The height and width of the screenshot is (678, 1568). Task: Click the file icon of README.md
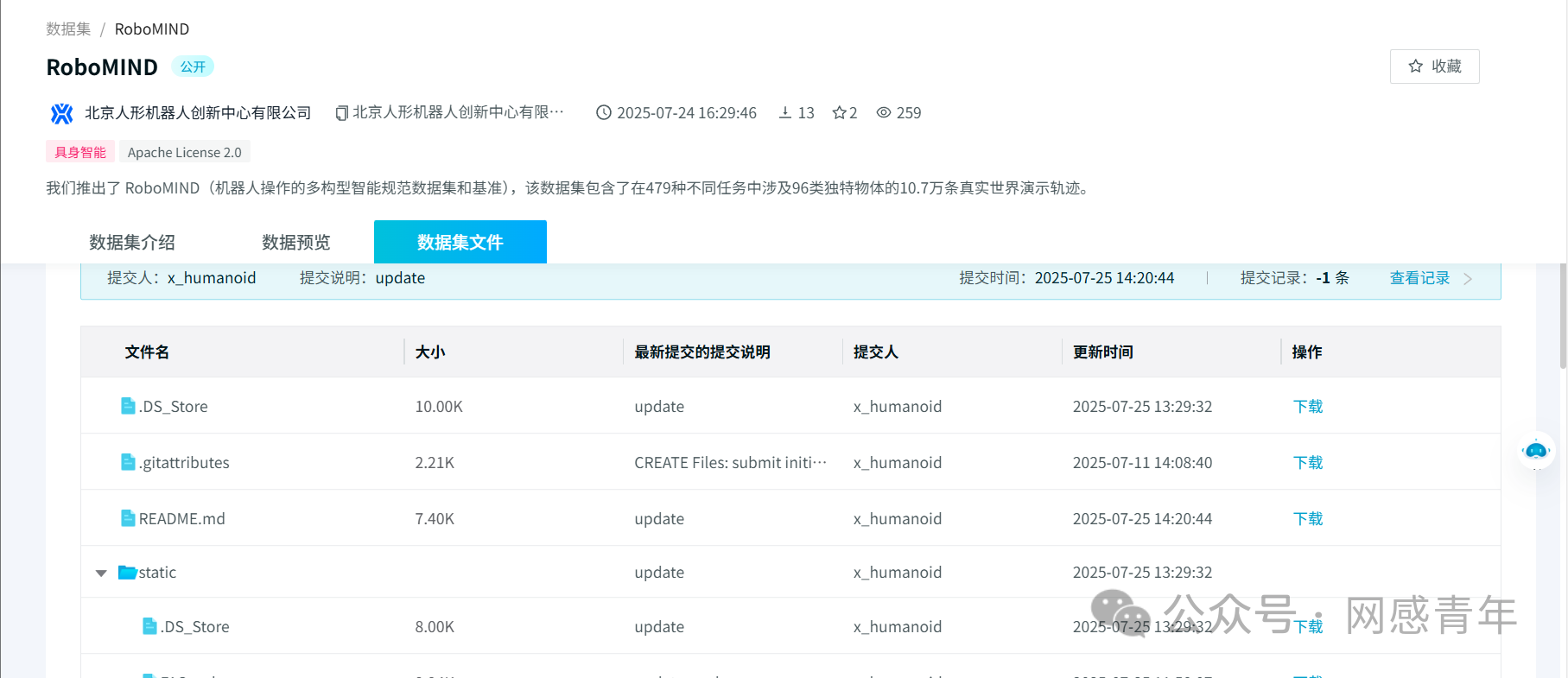coord(128,518)
